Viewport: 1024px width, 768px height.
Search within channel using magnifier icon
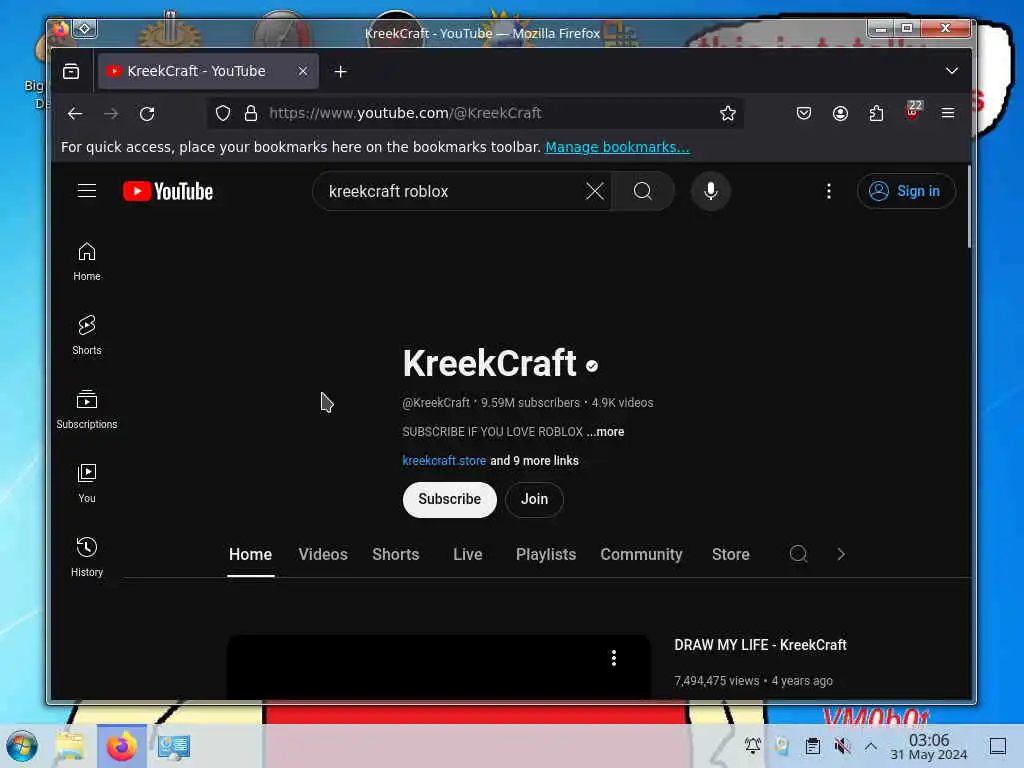tap(798, 554)
